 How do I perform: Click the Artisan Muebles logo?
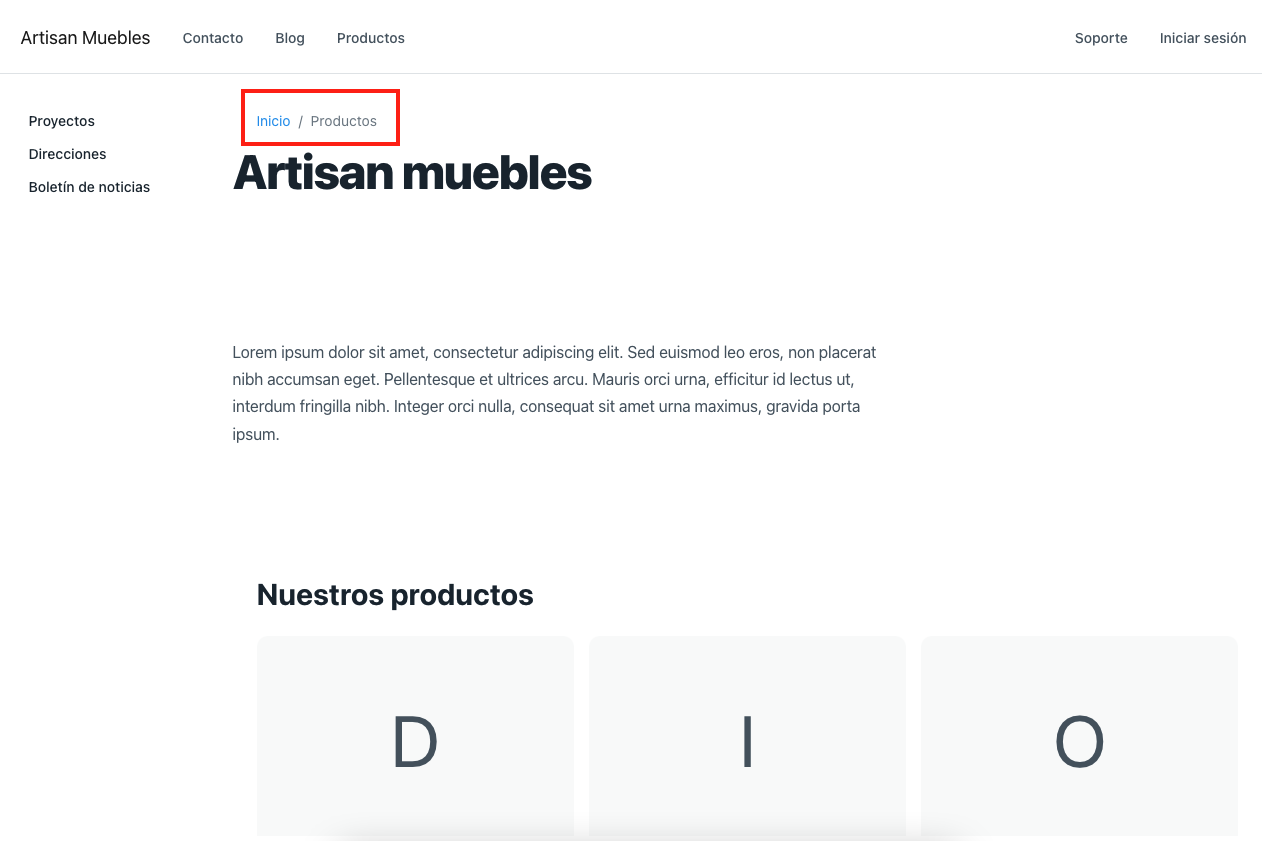click(x=85, y=37)
